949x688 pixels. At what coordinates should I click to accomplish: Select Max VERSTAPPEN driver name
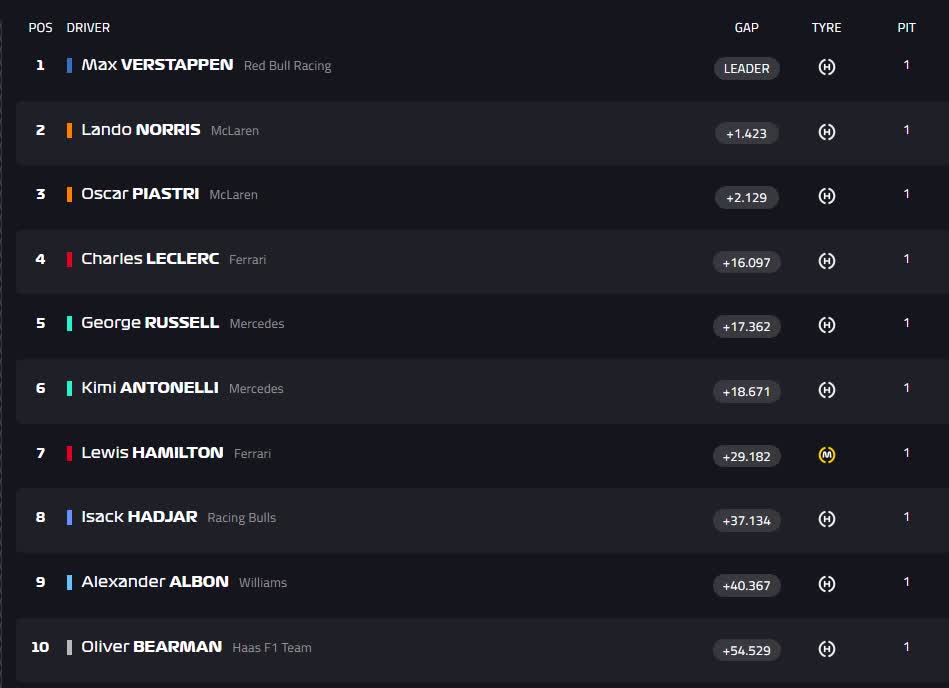point(157,65)
